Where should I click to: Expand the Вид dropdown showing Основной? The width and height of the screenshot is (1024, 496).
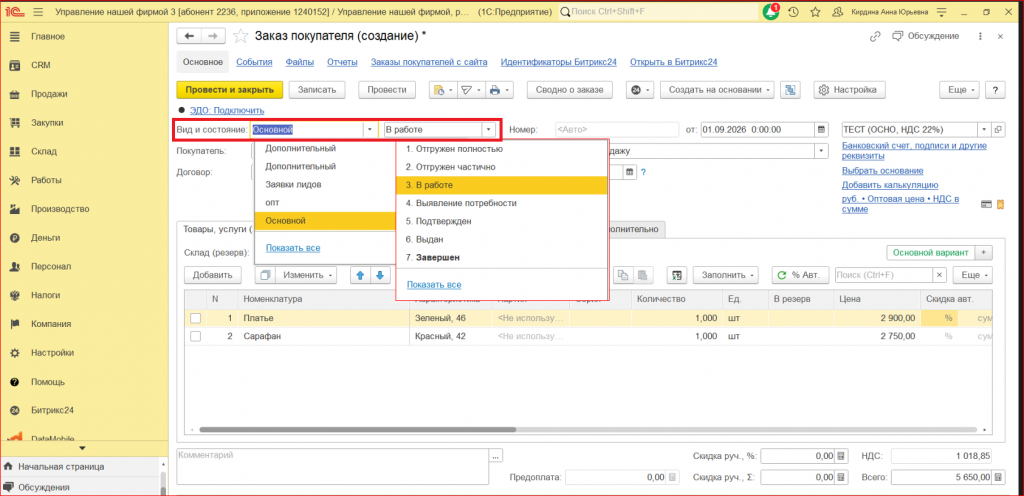click(370, 130)
